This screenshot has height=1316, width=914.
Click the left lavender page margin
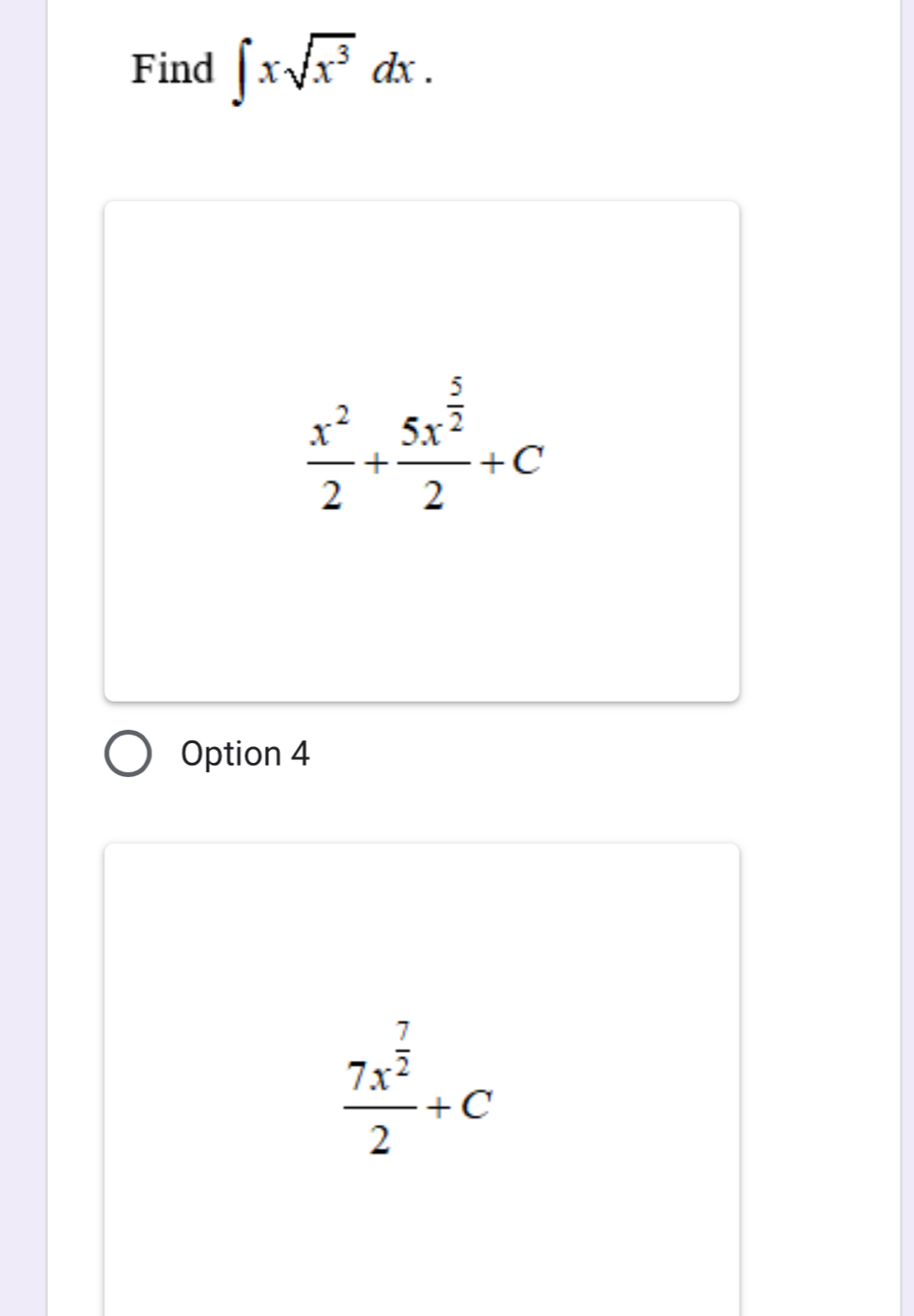pos(23,658)
